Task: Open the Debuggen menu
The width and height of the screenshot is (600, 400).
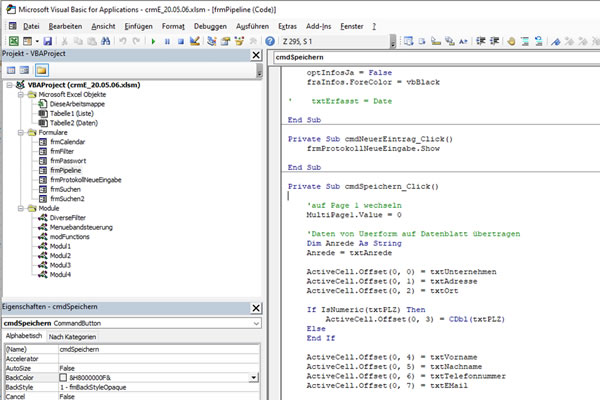Action: (x=209, y=23)
